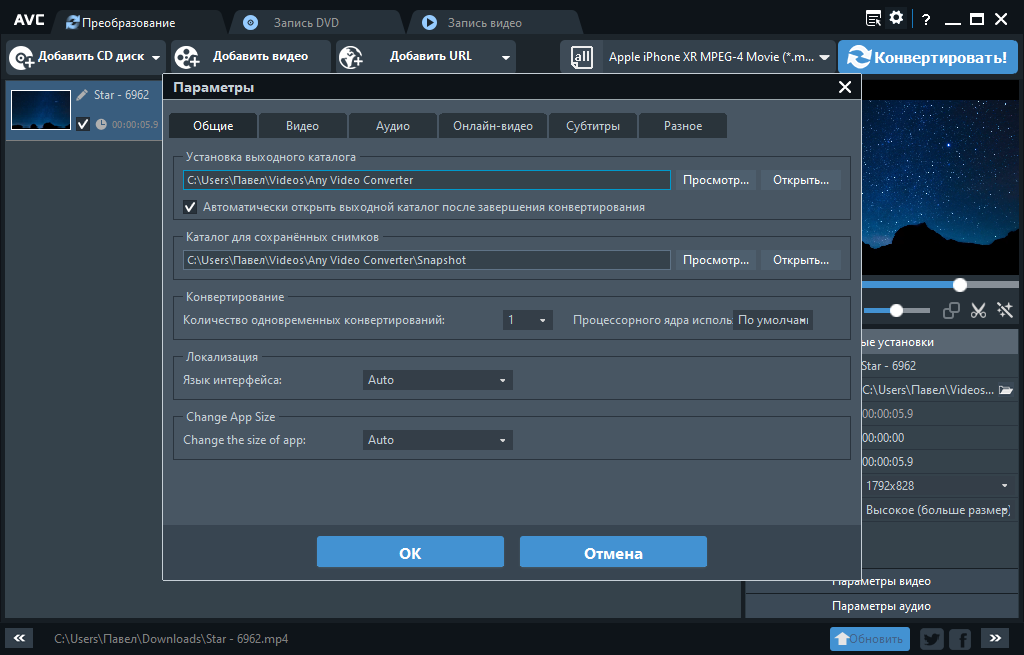Switch to the Аудио tab
This screenshot has width=1024, height=655.
click(x=392, y=126)
